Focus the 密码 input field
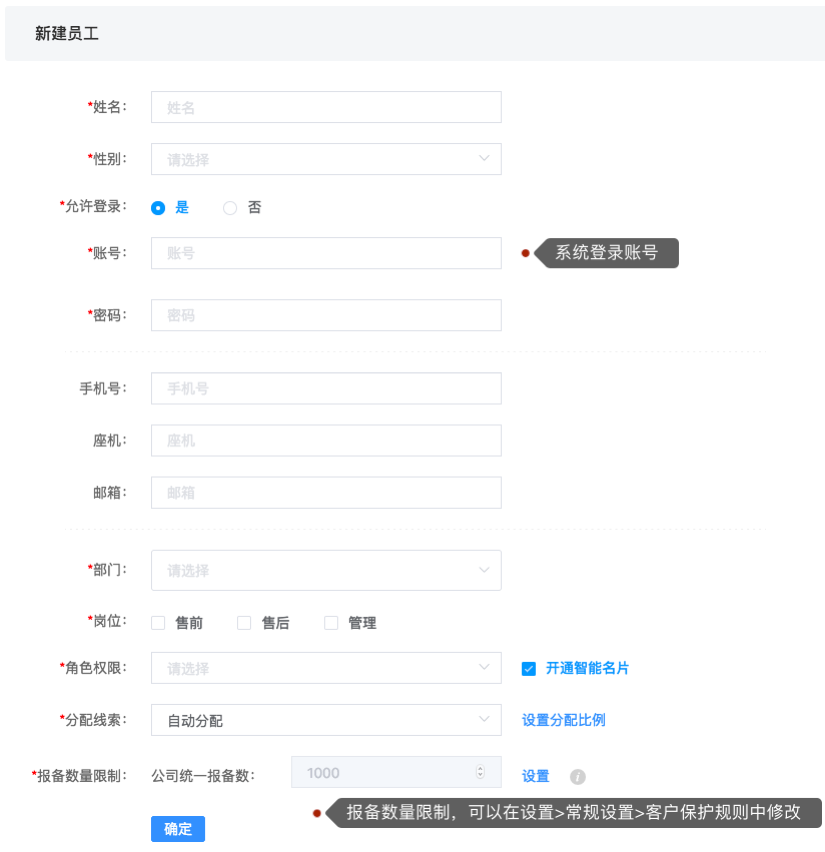Viewport: 825px width, 852px height. (326, 315)
